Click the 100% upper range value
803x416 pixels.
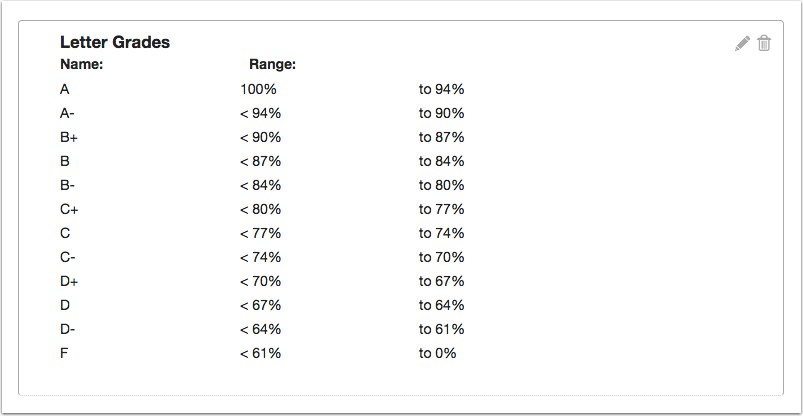click(258, 90)
